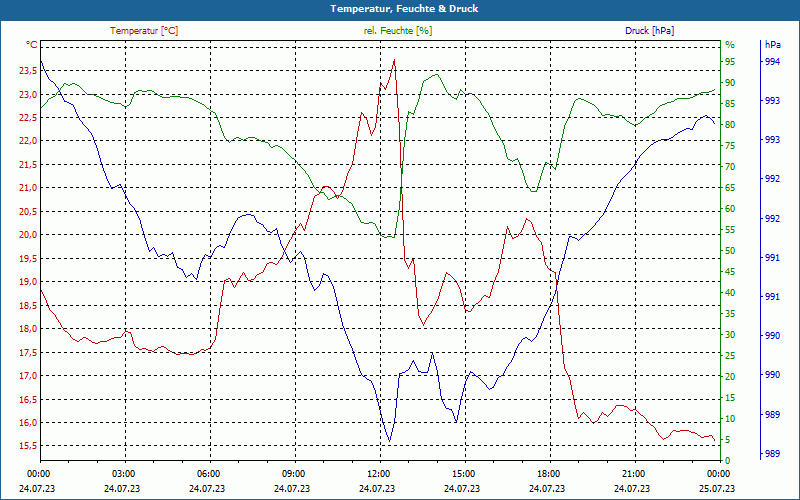Click the '03:00' time axis label
This screenshot has height=500, width=800.
point(122,474)
